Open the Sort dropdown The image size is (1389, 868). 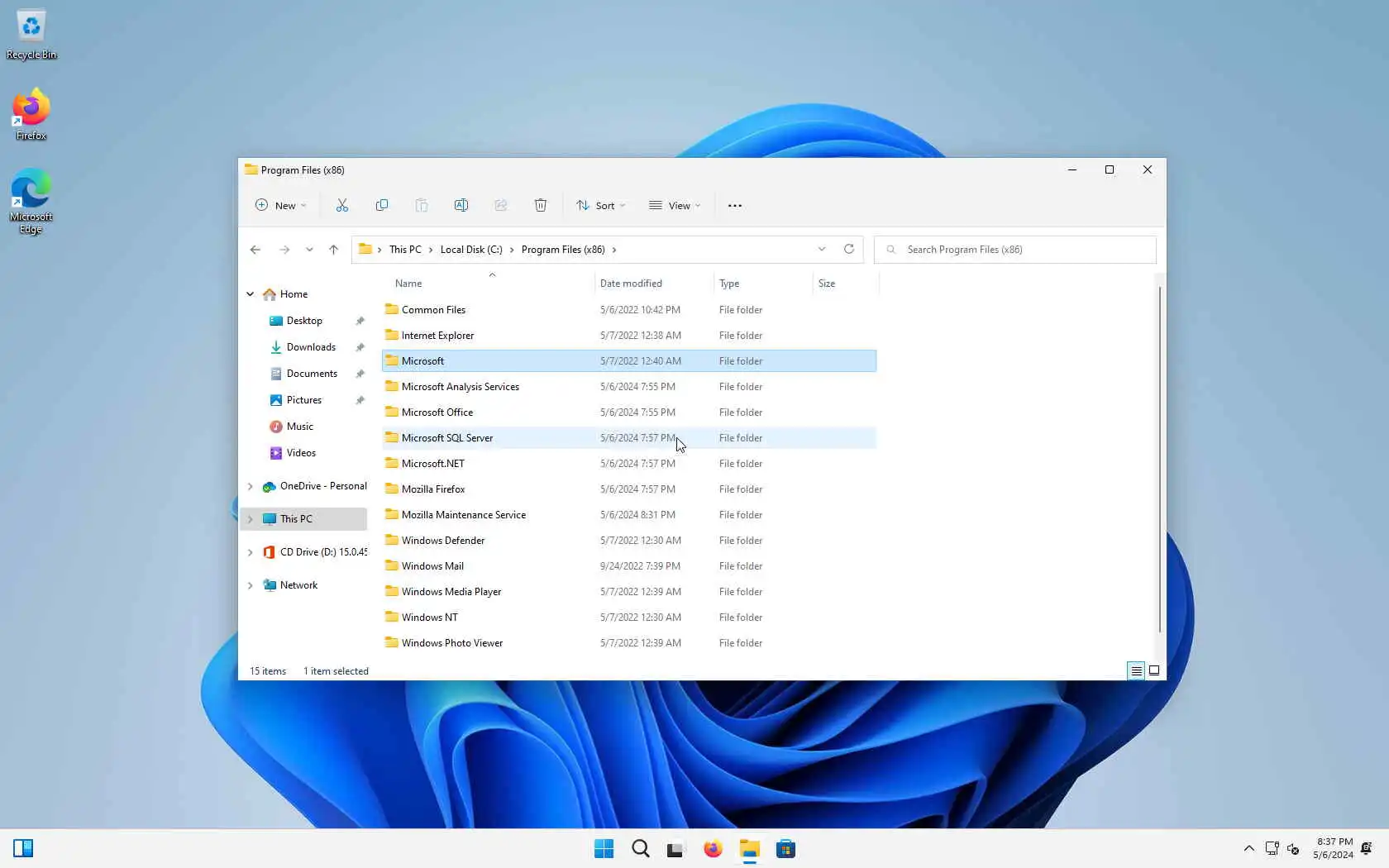pyautogui.click(x=601, y=205)
